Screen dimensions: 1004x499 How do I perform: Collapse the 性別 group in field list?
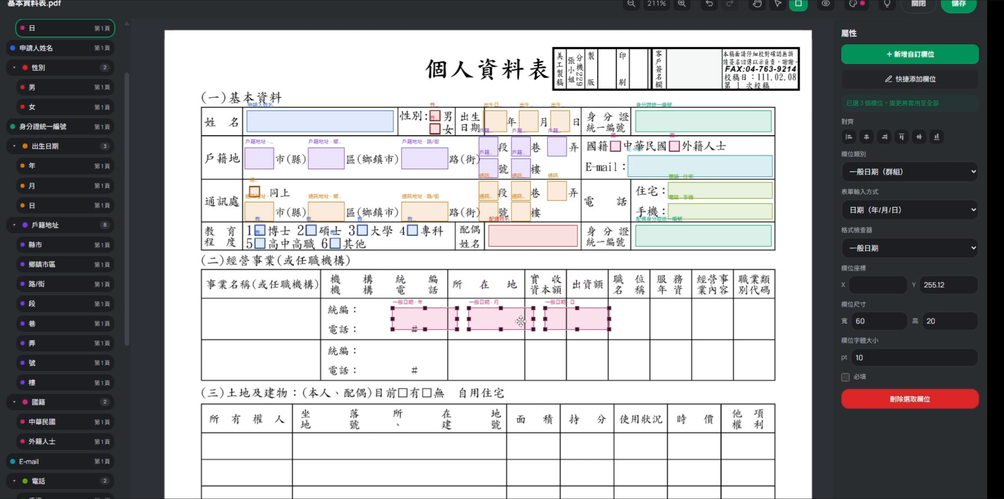(14, 67)
